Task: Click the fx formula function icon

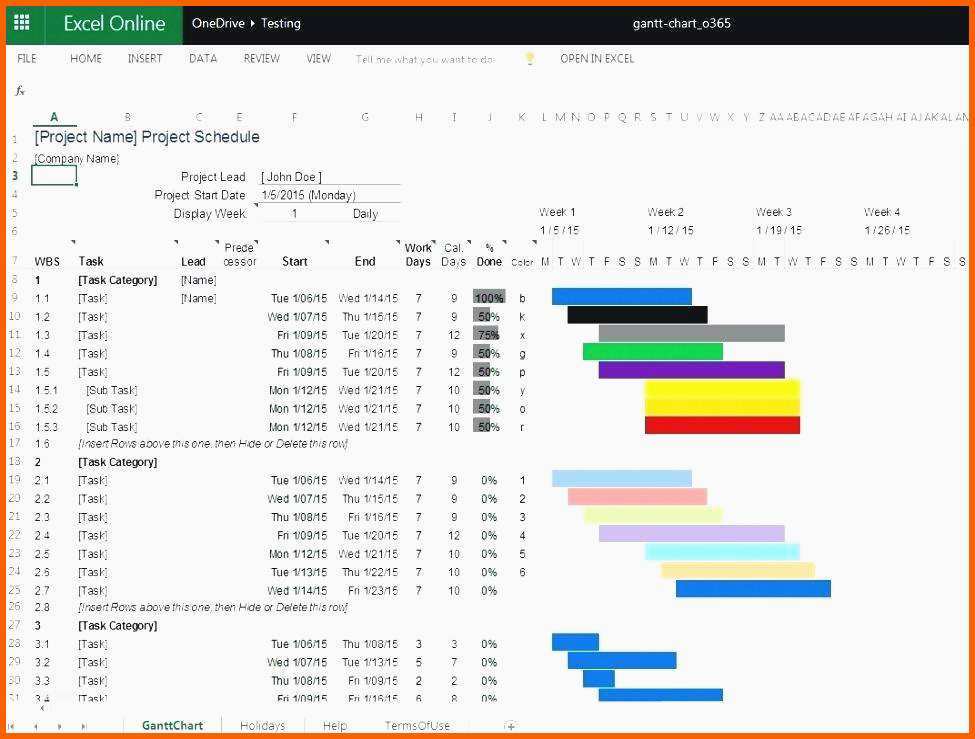Action: click(19, 91)
